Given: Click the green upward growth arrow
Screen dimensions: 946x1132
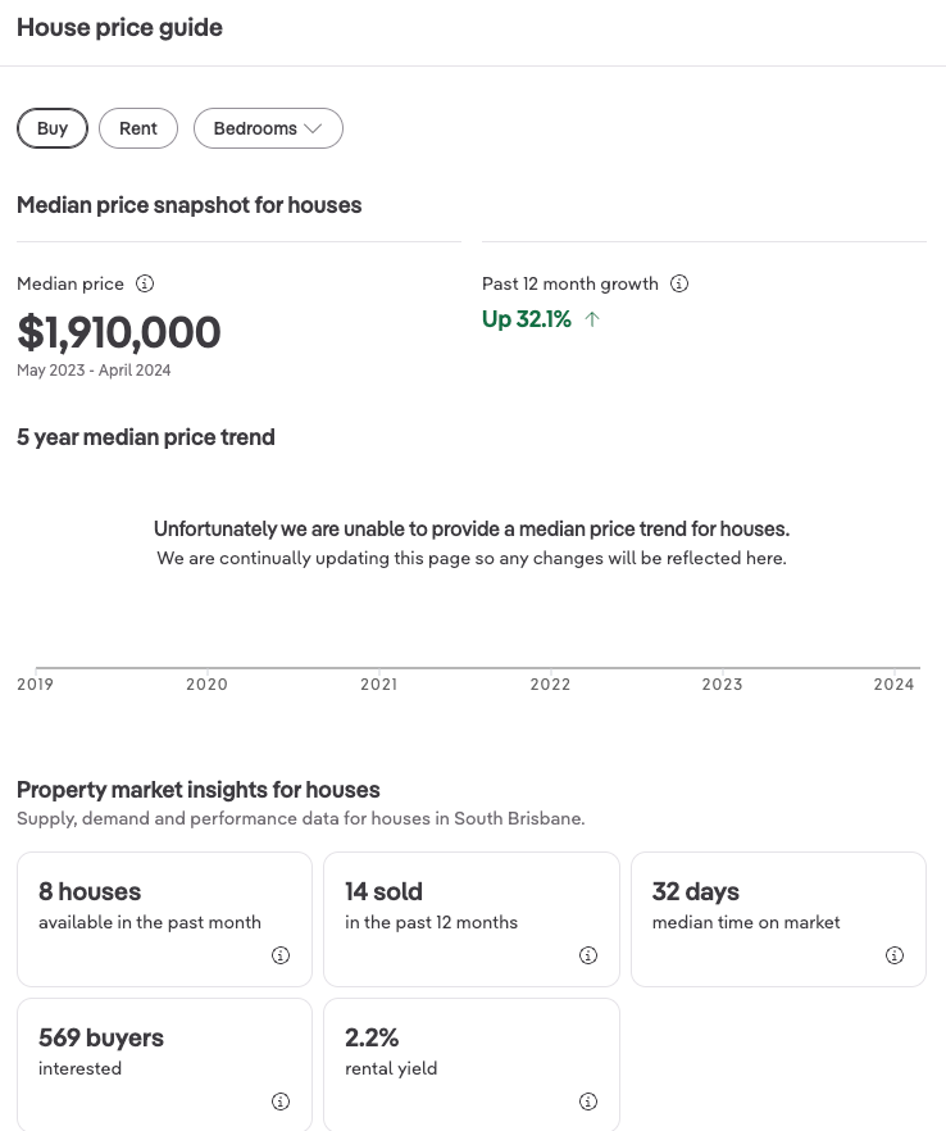Looking at the screenshot, I should tap(592, 320).
